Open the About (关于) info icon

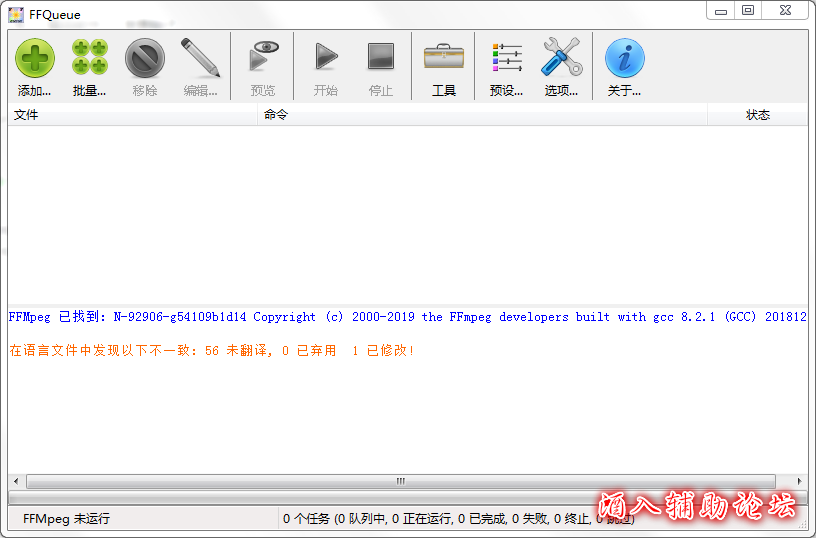624,58
